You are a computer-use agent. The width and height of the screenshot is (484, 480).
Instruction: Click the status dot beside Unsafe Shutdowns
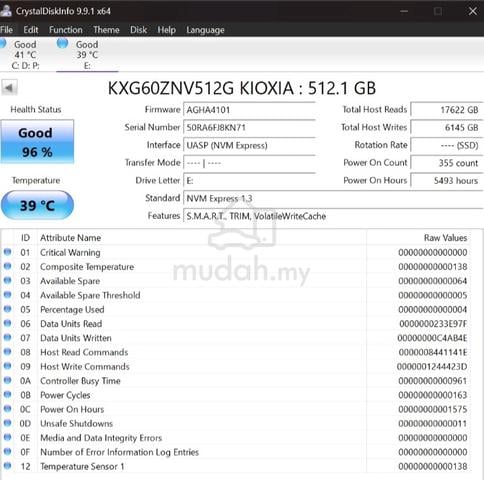(7, 423)
